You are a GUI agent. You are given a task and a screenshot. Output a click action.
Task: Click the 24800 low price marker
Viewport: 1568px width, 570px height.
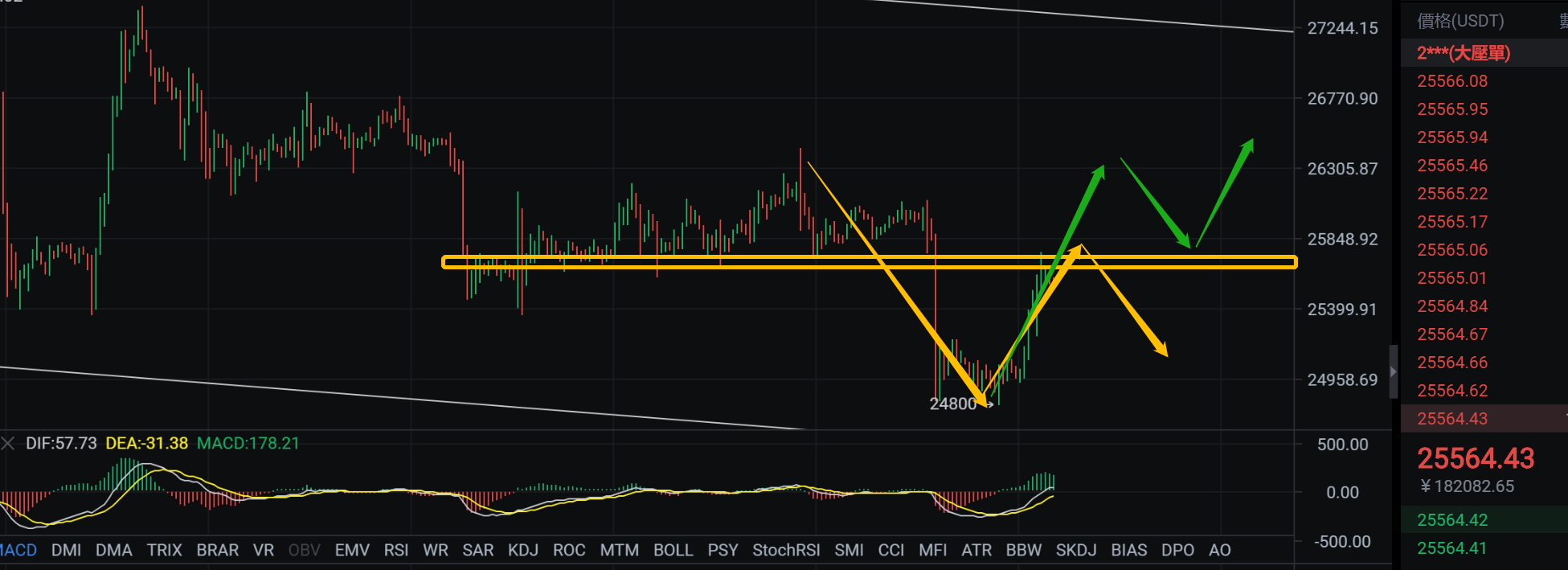952,404
